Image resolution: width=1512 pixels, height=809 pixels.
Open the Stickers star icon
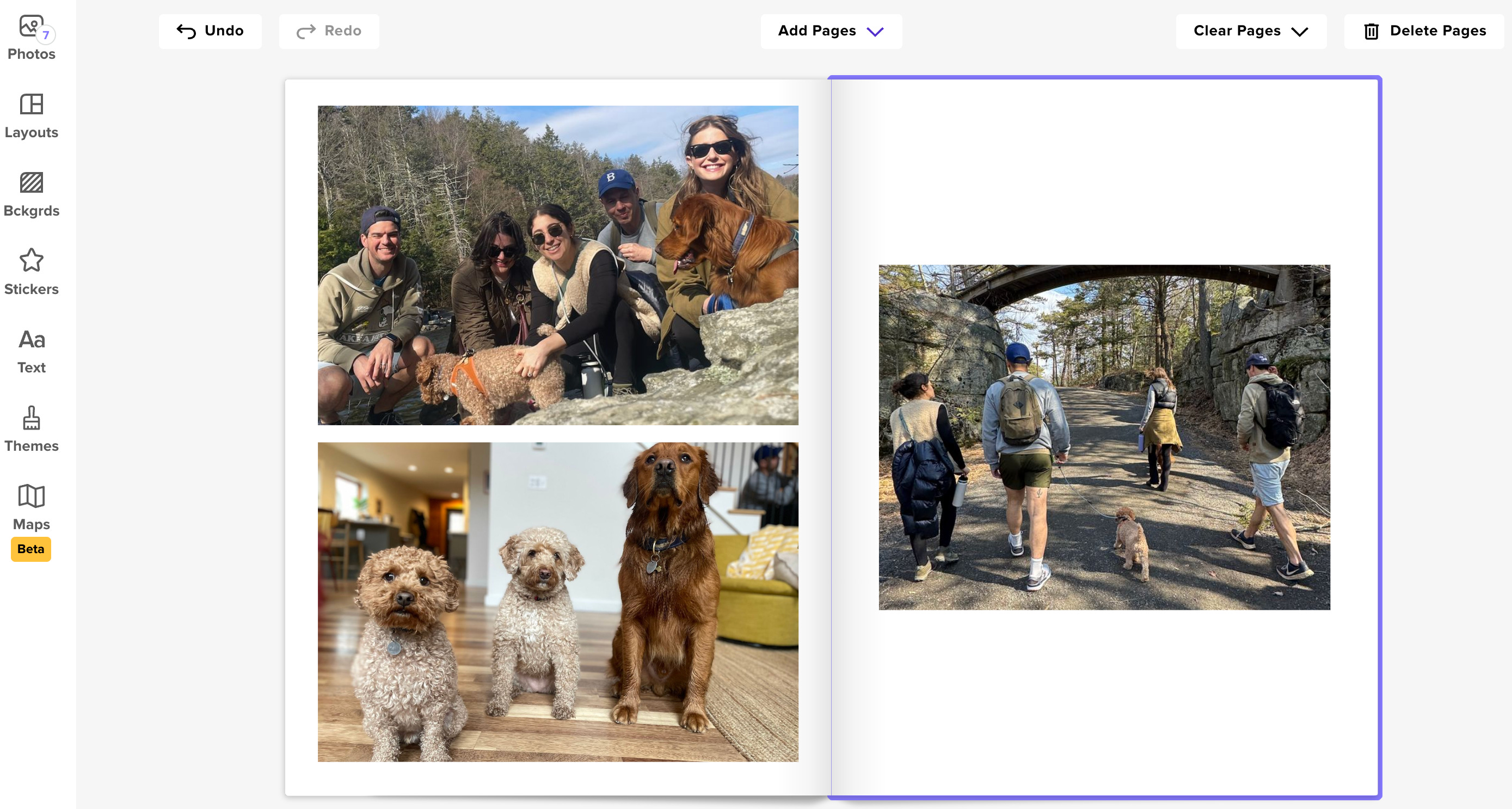[x=31, y=261]
